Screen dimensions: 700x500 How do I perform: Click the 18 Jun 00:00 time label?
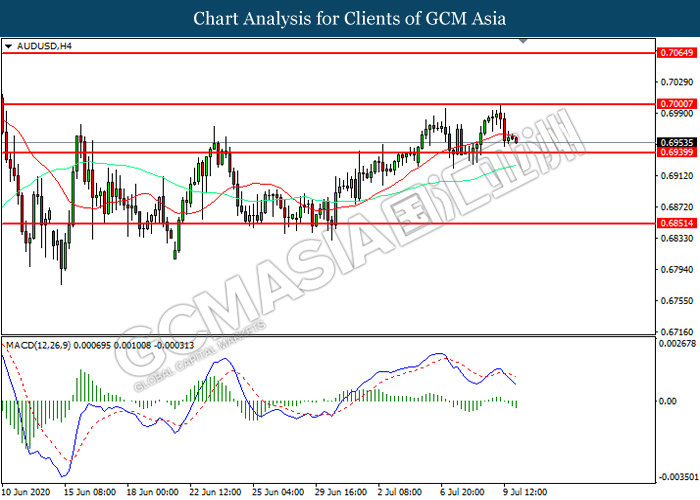tap(153, 492)
